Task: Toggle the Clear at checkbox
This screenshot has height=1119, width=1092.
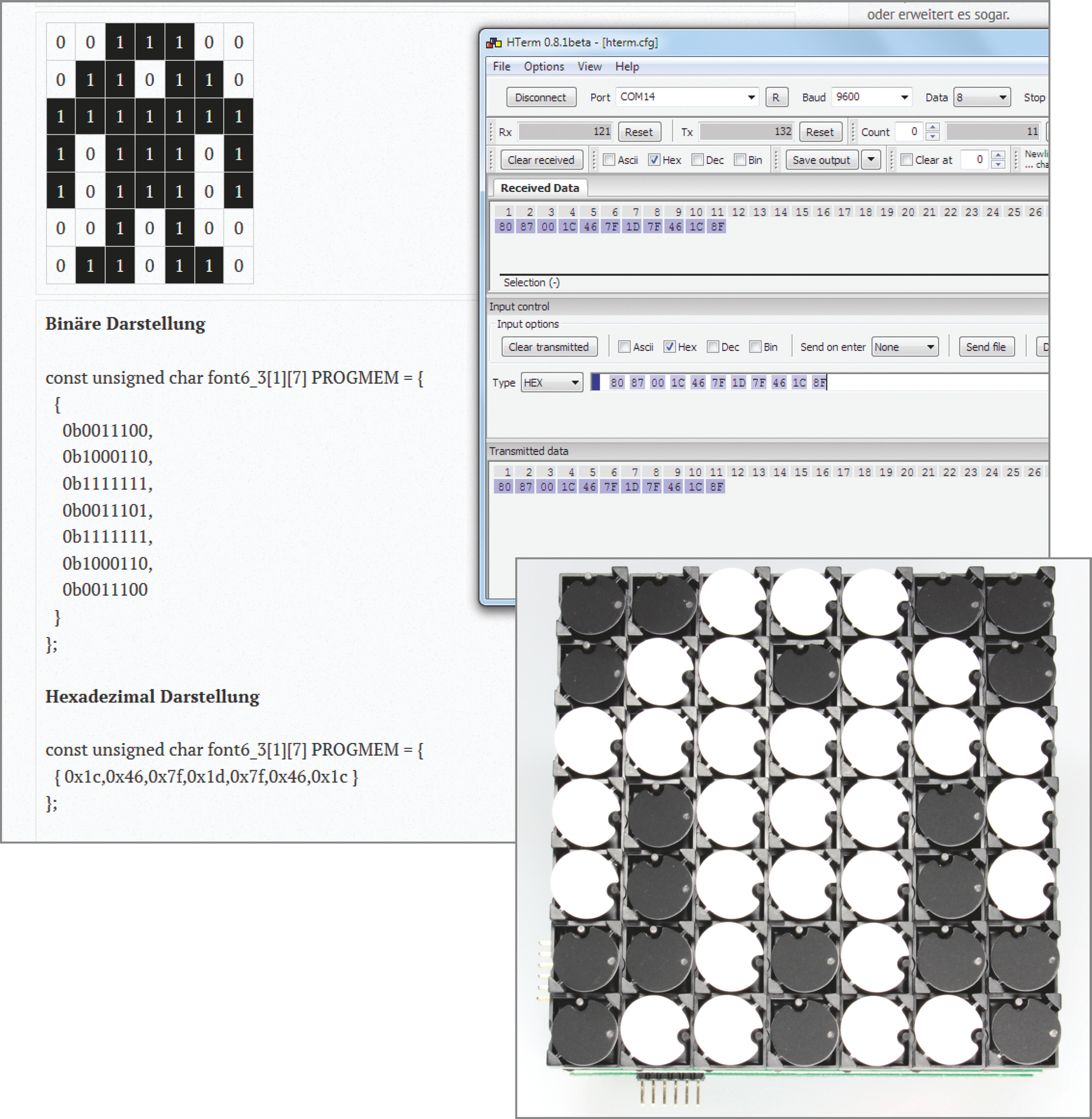Action: click(x=907, y=160)
